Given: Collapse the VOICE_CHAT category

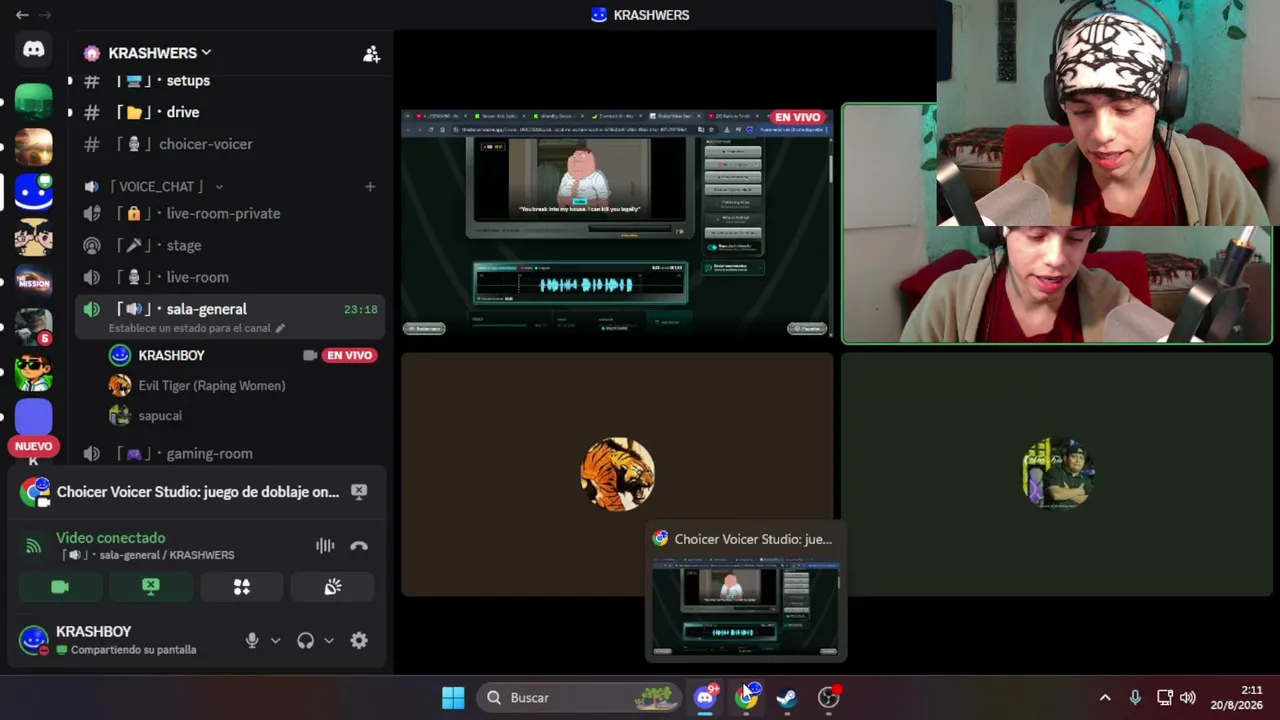Looking at the screenshot, I should click(x=156, y=186).
